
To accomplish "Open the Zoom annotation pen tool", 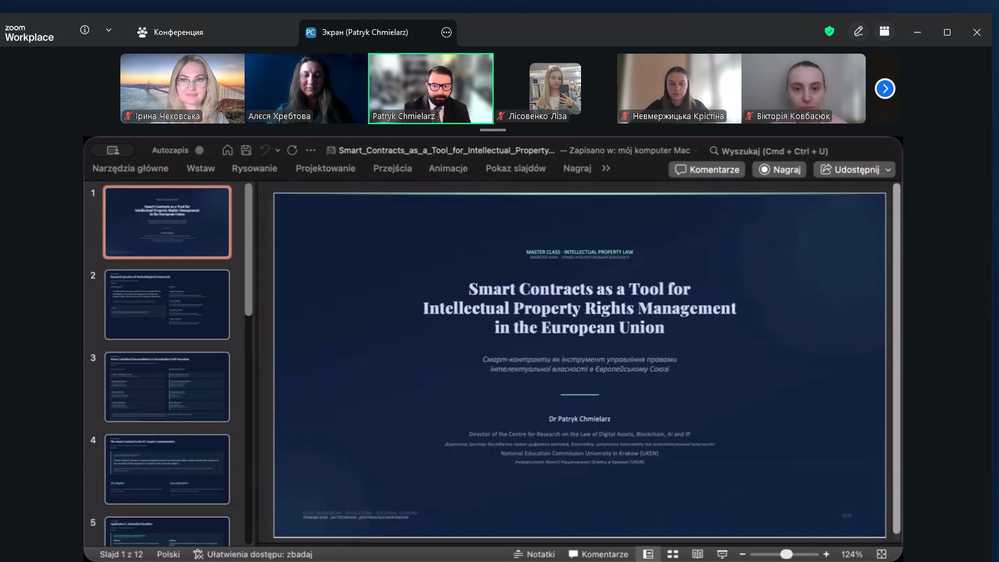I will (x=858, y=32).
